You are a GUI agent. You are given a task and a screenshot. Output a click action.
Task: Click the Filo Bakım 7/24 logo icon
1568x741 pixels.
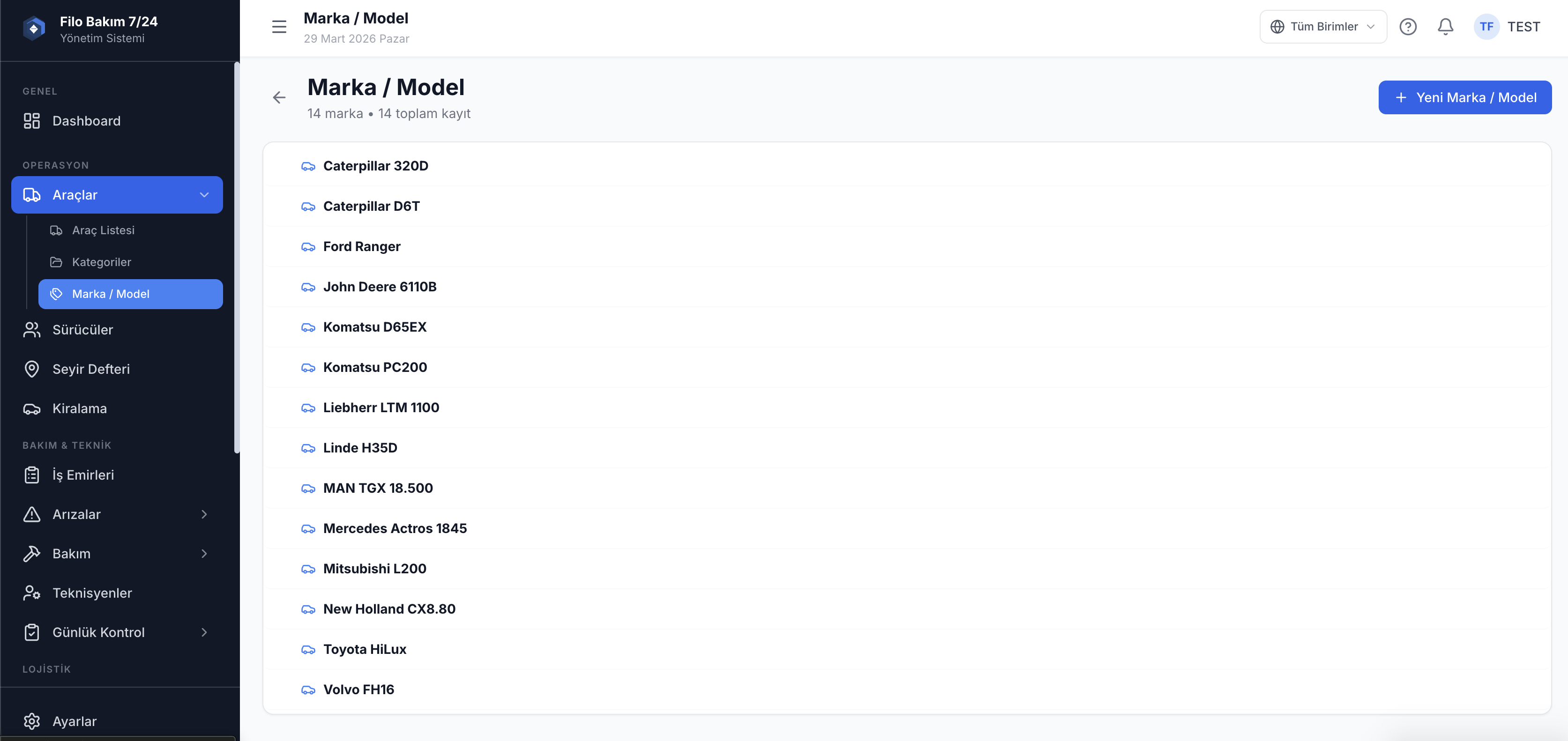click(34, 29)
